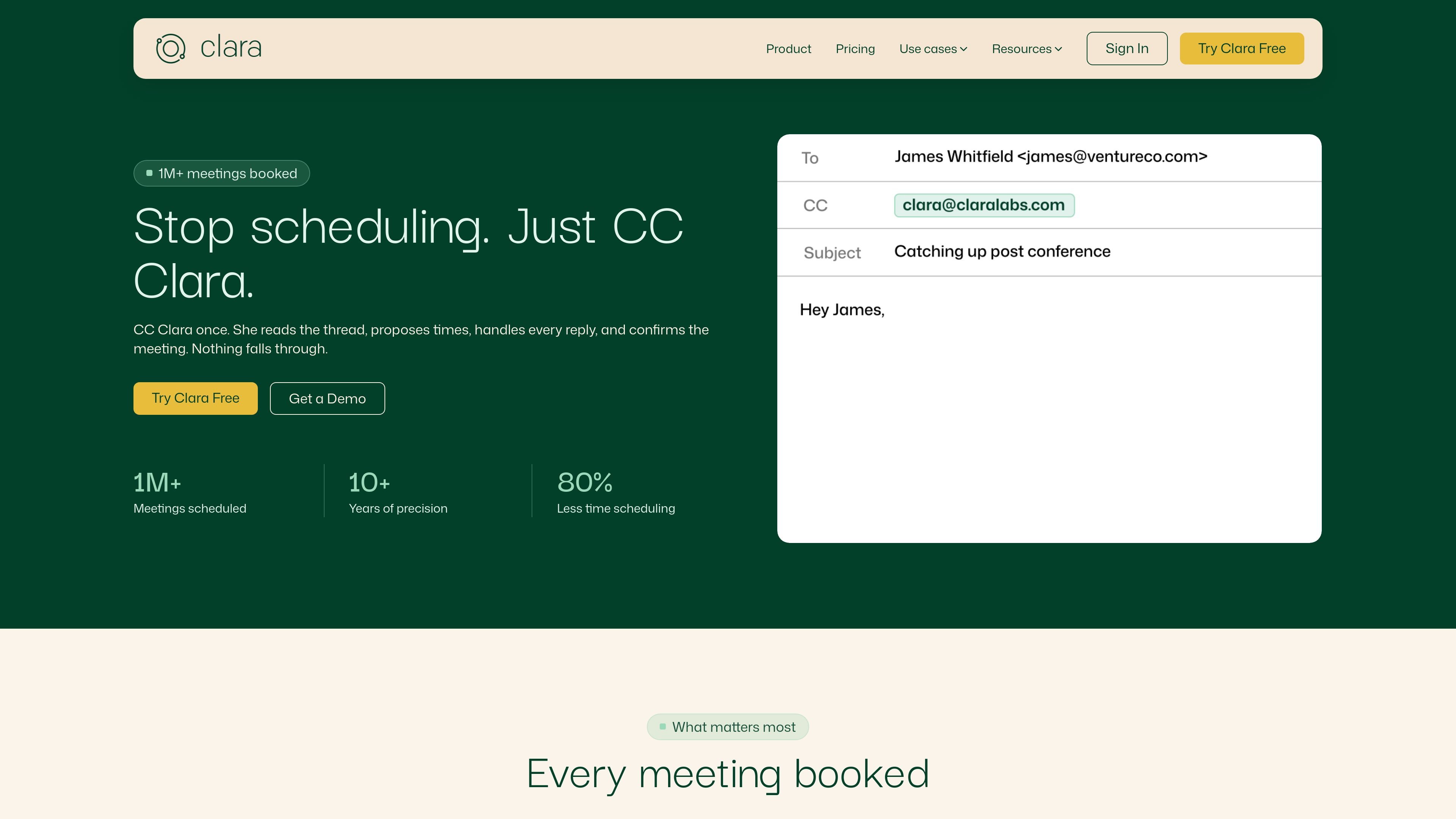Click the CC Clara once description paragraph
Viewport: 1456px width, 819px height.
tap(421, 339)
